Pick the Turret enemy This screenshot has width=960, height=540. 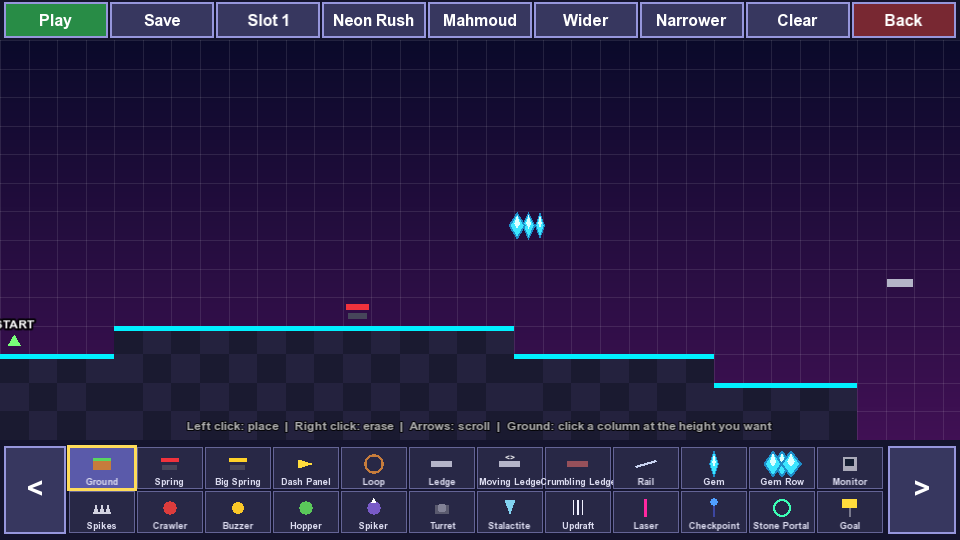(441, 512)
